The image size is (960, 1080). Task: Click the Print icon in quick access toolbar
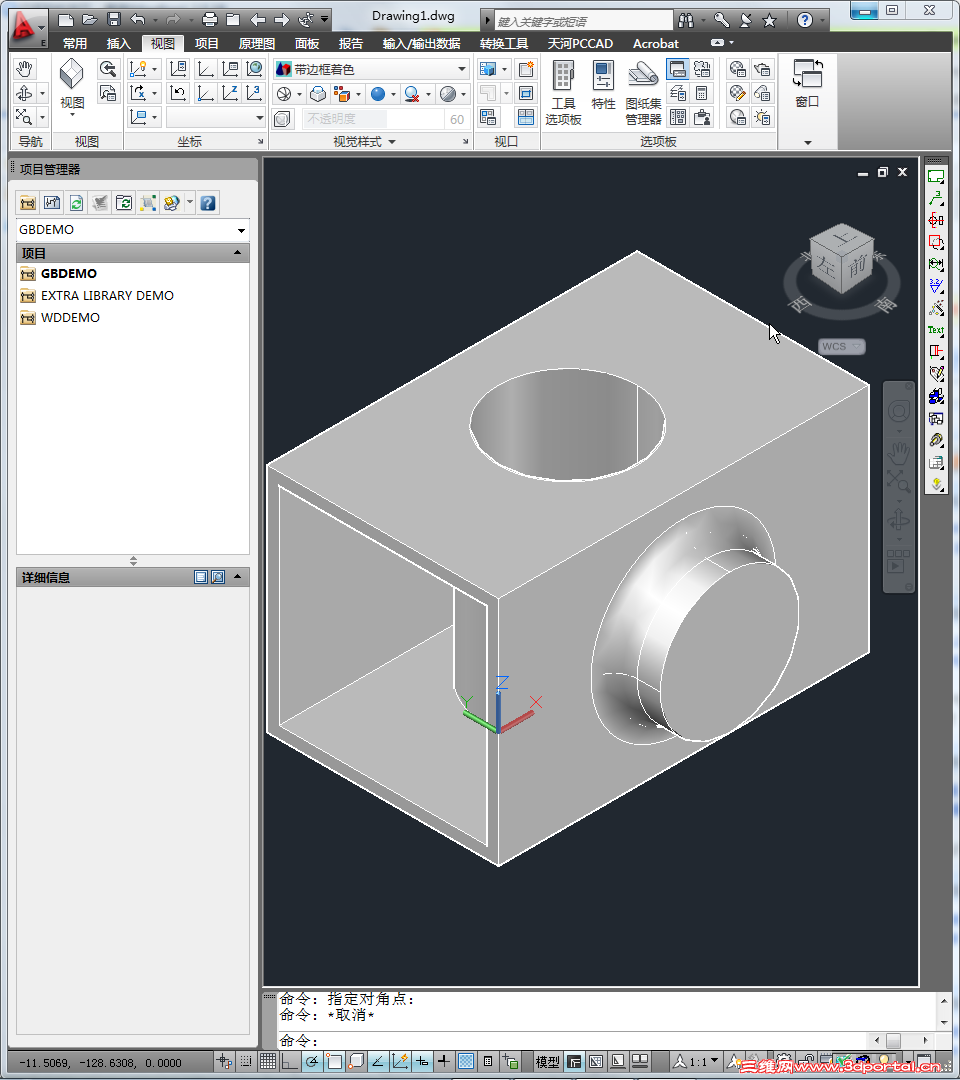(x=210, y=20)
